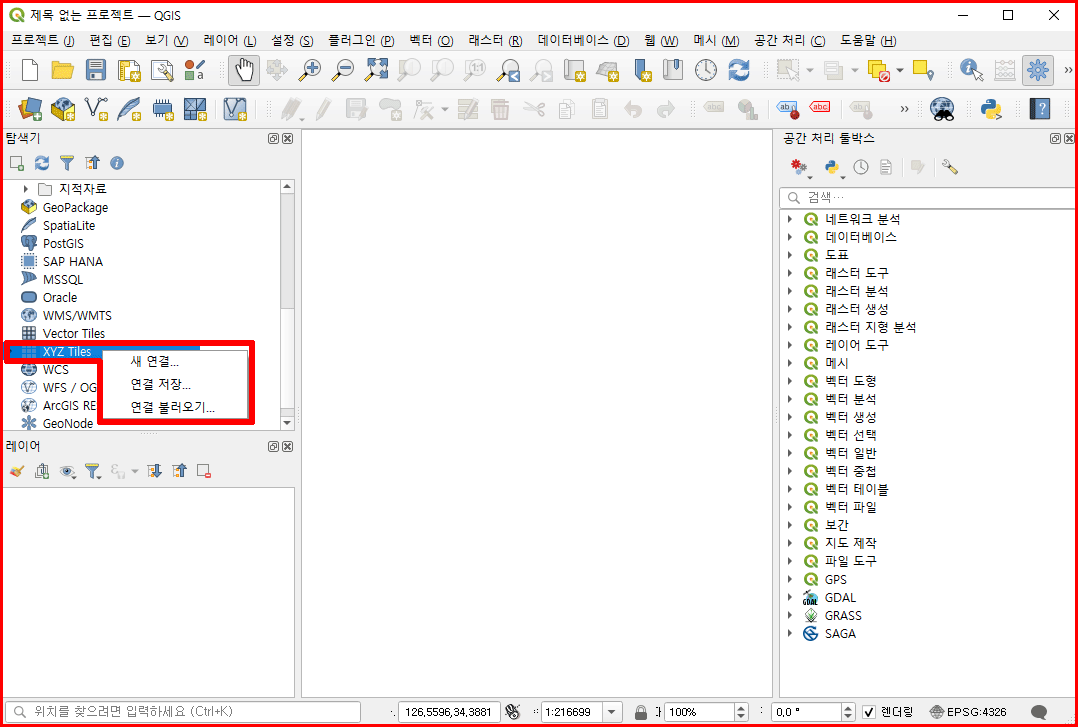Click the browser panel Filter funnel icon
Viewport: 1078px width, 727px height.
click(67, 163)
